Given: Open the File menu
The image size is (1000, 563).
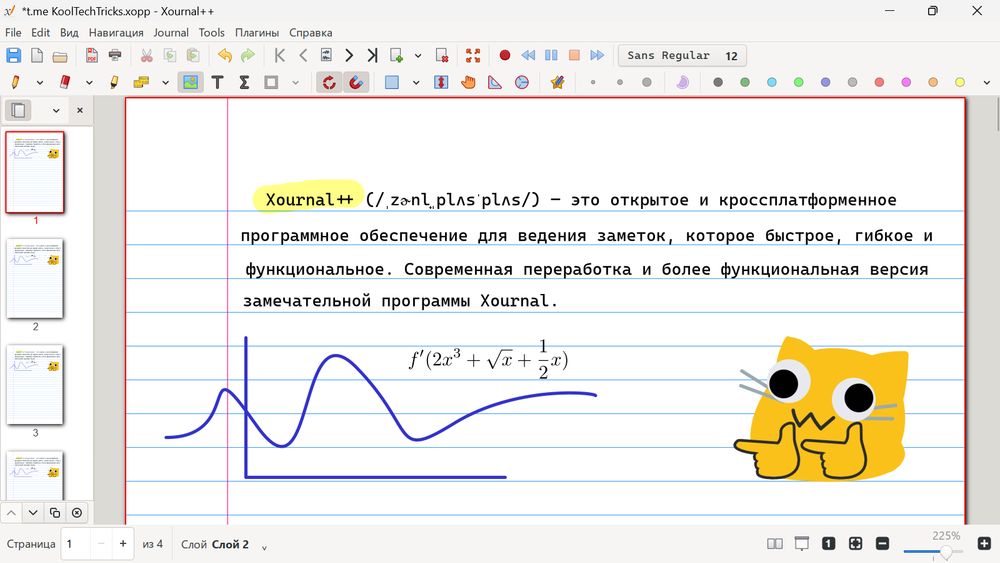Looking at the screenshot, I should click(x=13, y=33).
